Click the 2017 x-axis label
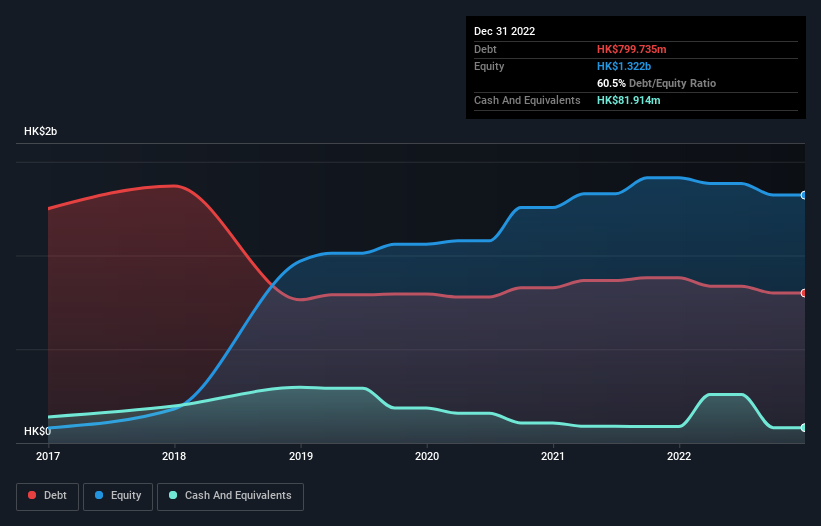 48,456
